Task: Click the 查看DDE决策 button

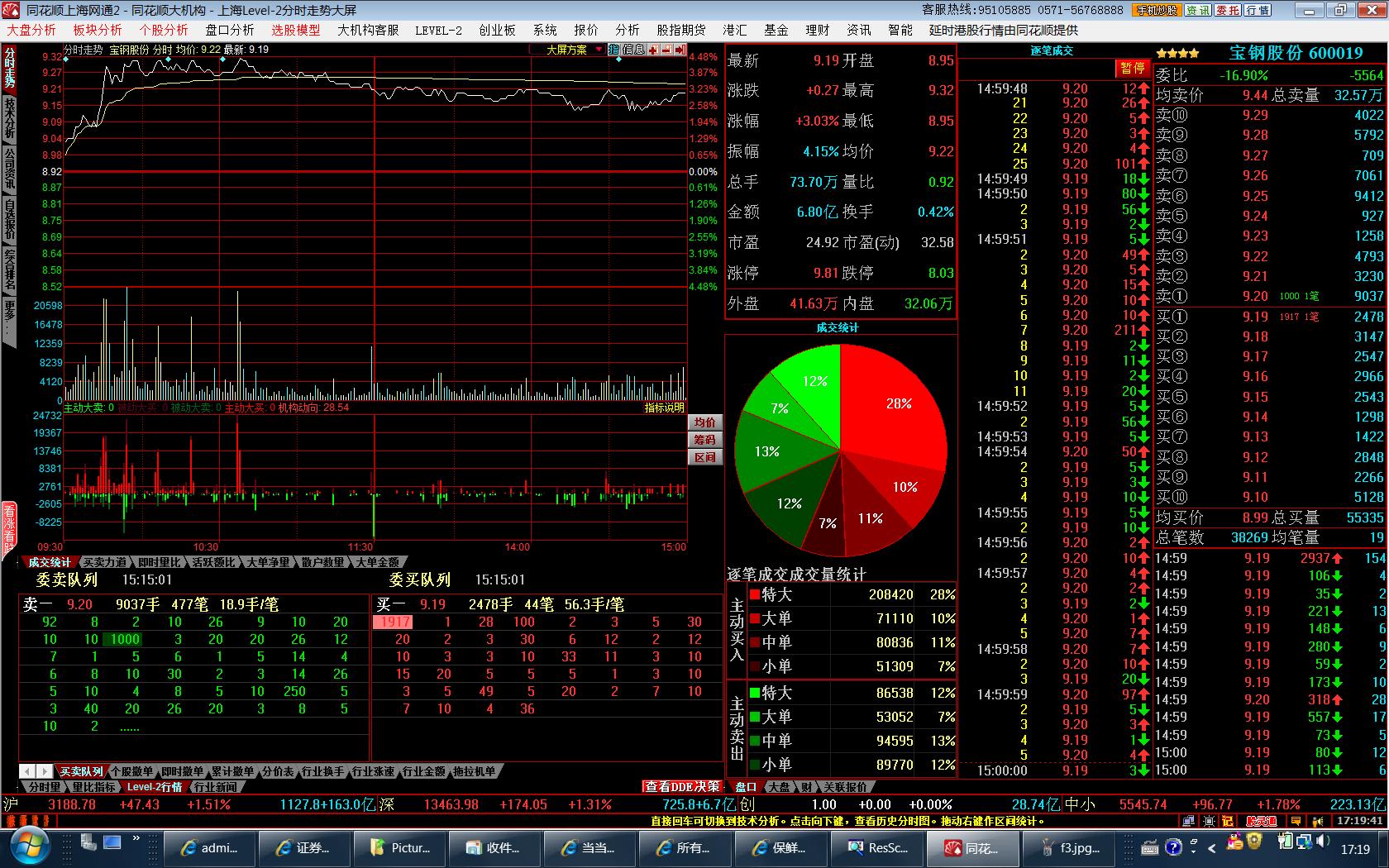Action: [682, 787]
